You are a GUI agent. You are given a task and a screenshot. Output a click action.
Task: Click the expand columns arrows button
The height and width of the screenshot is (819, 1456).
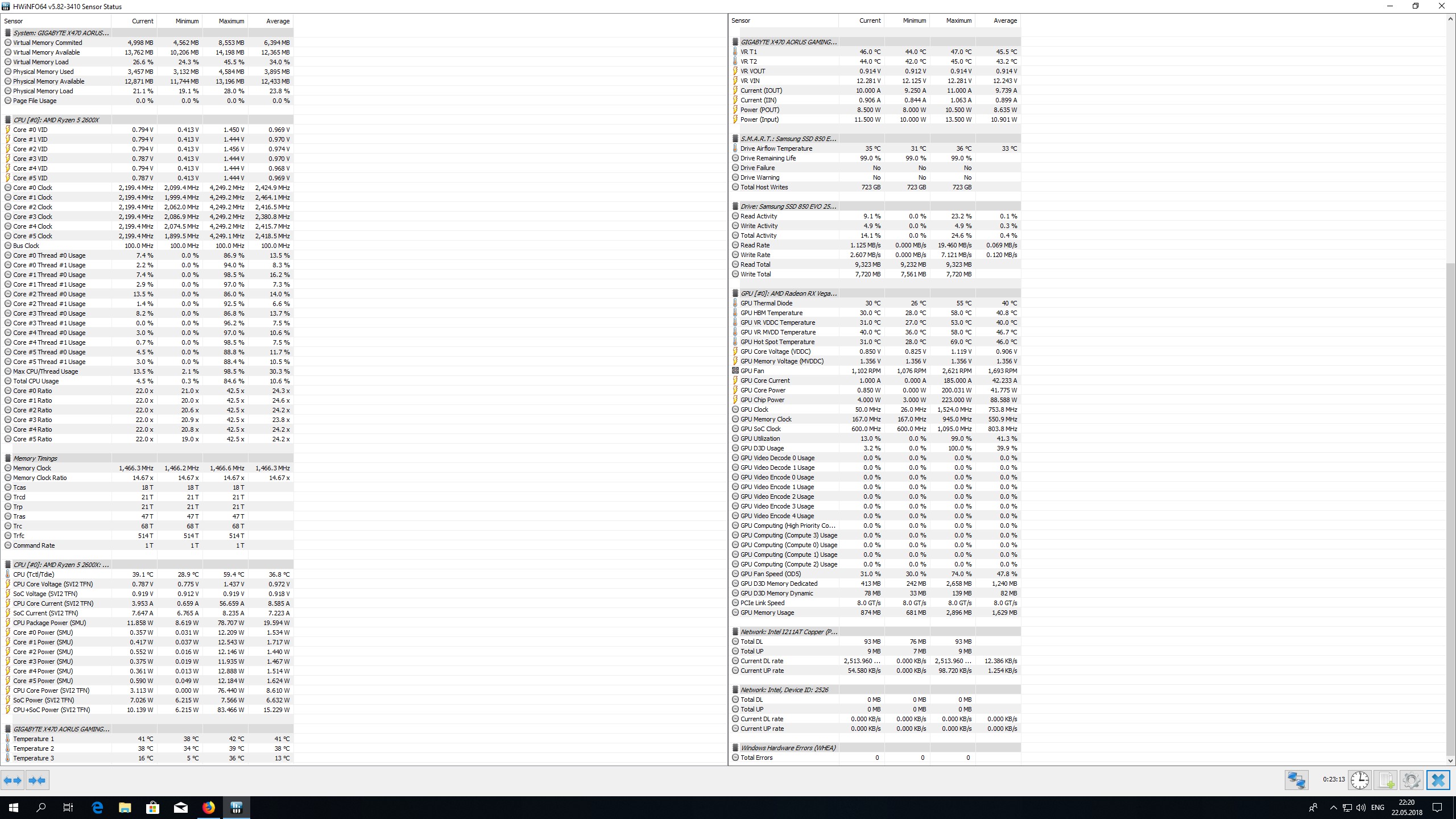[x=13, y=780]
